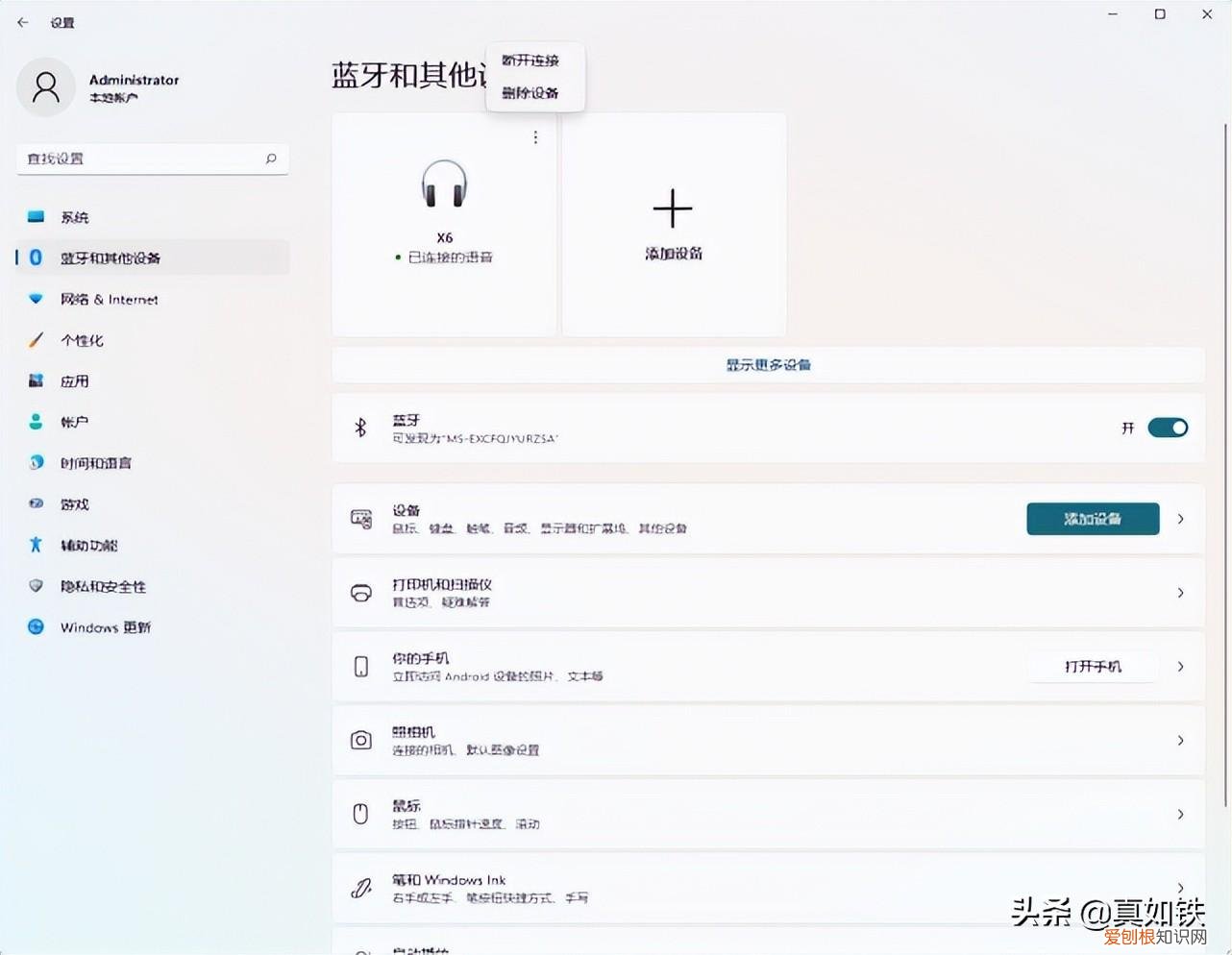Click the 查找设置 search field
The image size is (1232, 955).
[153, 159]
